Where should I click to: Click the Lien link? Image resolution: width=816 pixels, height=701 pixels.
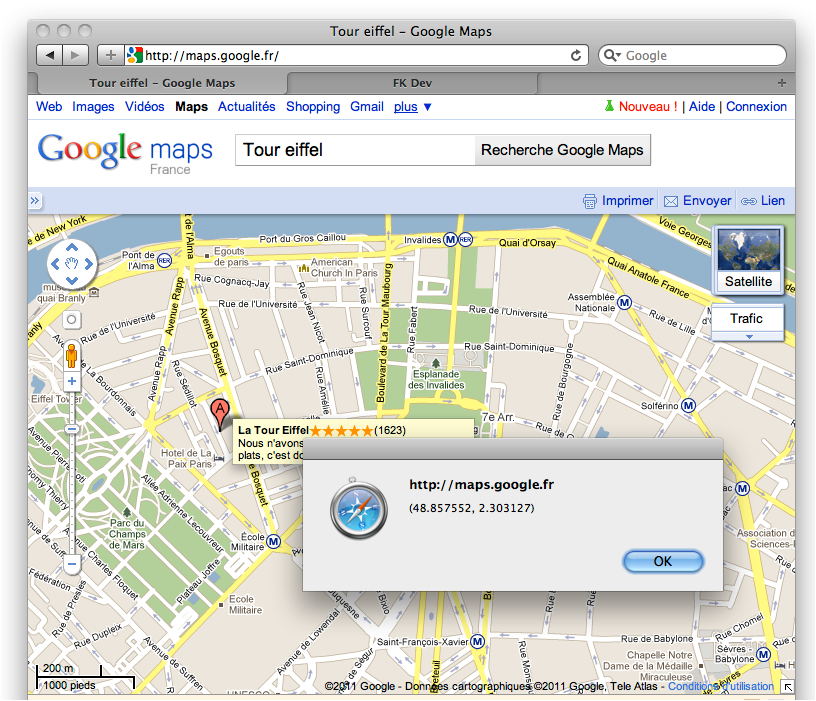click(772, 201)
